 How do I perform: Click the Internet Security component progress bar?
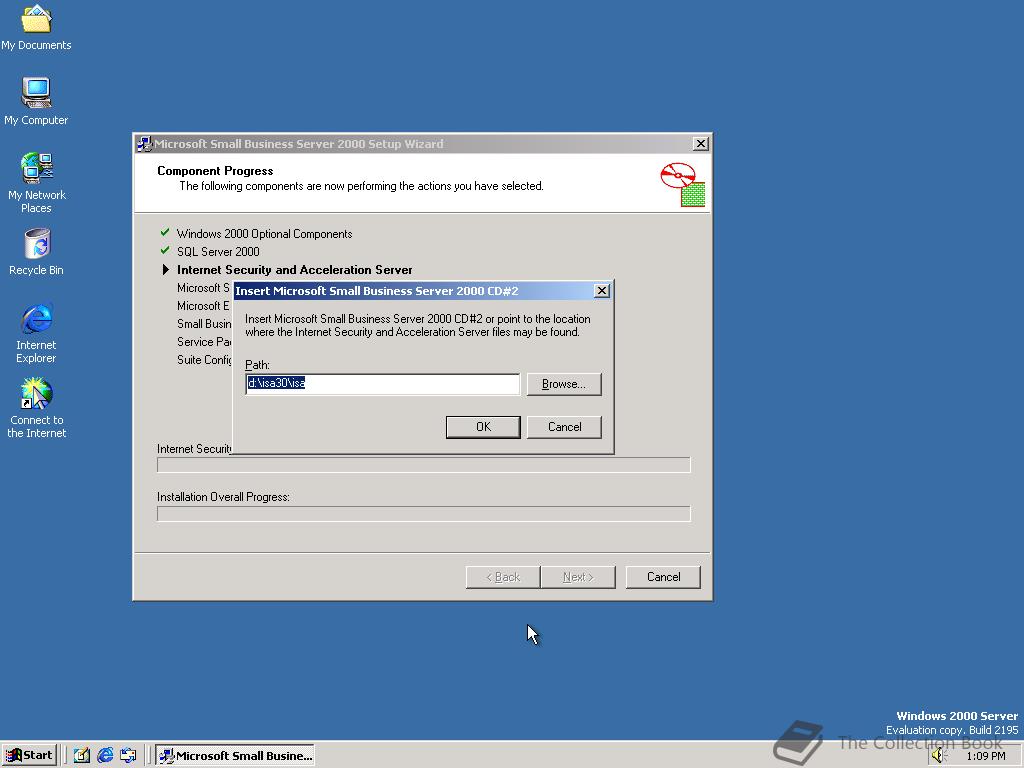[424, 465]
